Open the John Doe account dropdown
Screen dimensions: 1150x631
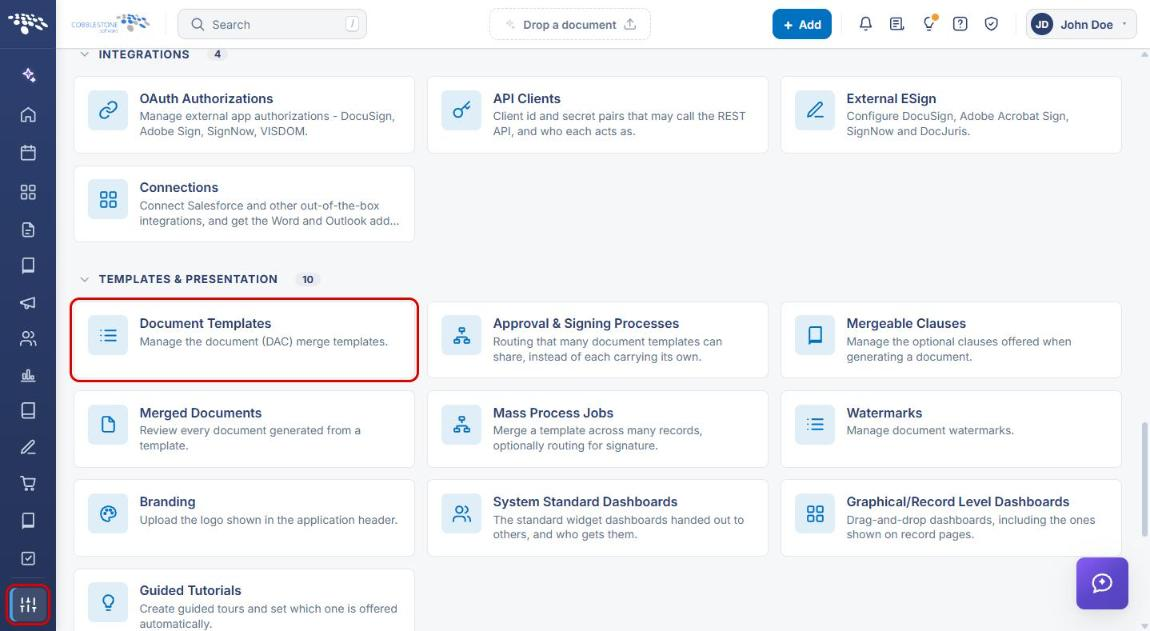1080,24
